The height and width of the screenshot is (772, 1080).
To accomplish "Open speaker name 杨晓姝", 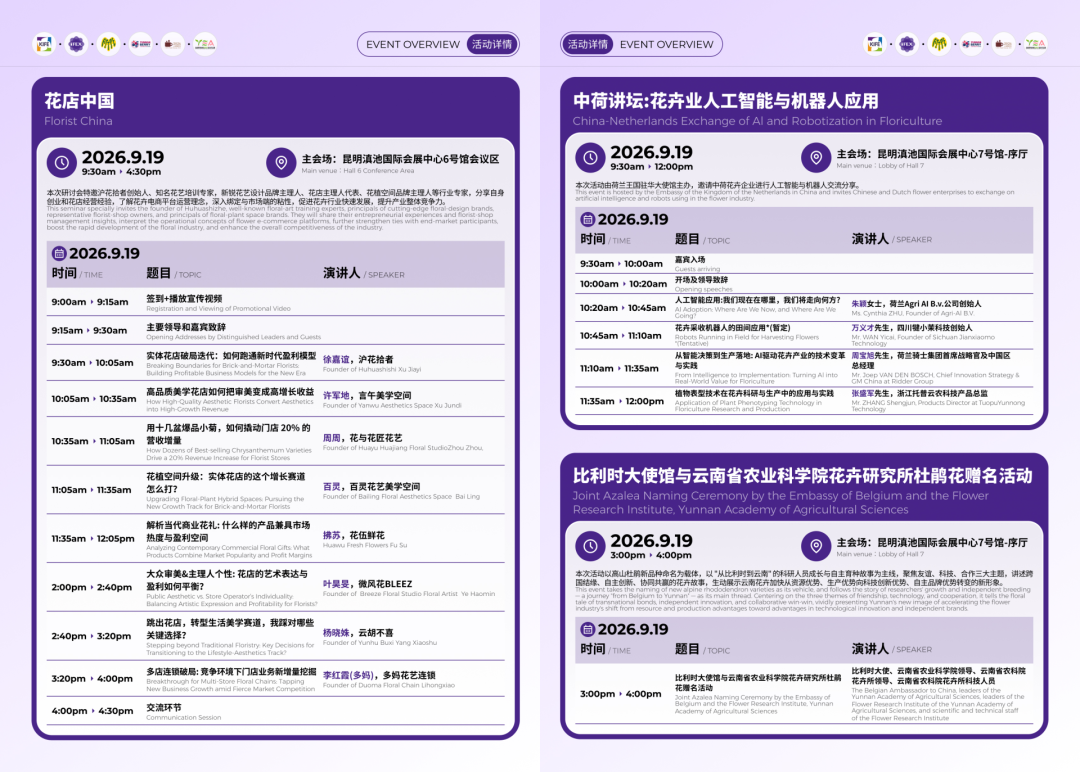I will 336,633.
